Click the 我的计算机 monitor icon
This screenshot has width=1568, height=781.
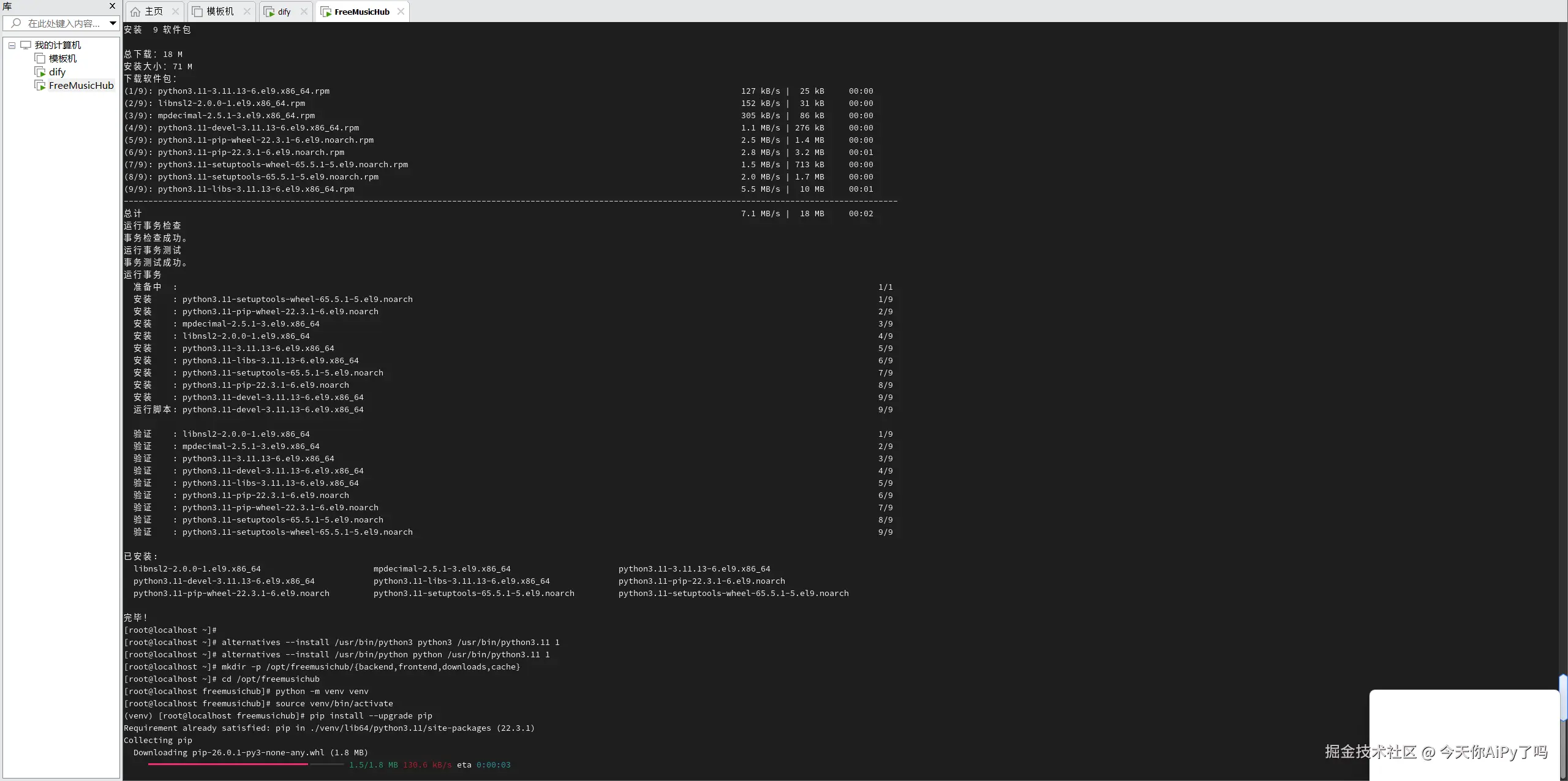click(x=26, y=45)
